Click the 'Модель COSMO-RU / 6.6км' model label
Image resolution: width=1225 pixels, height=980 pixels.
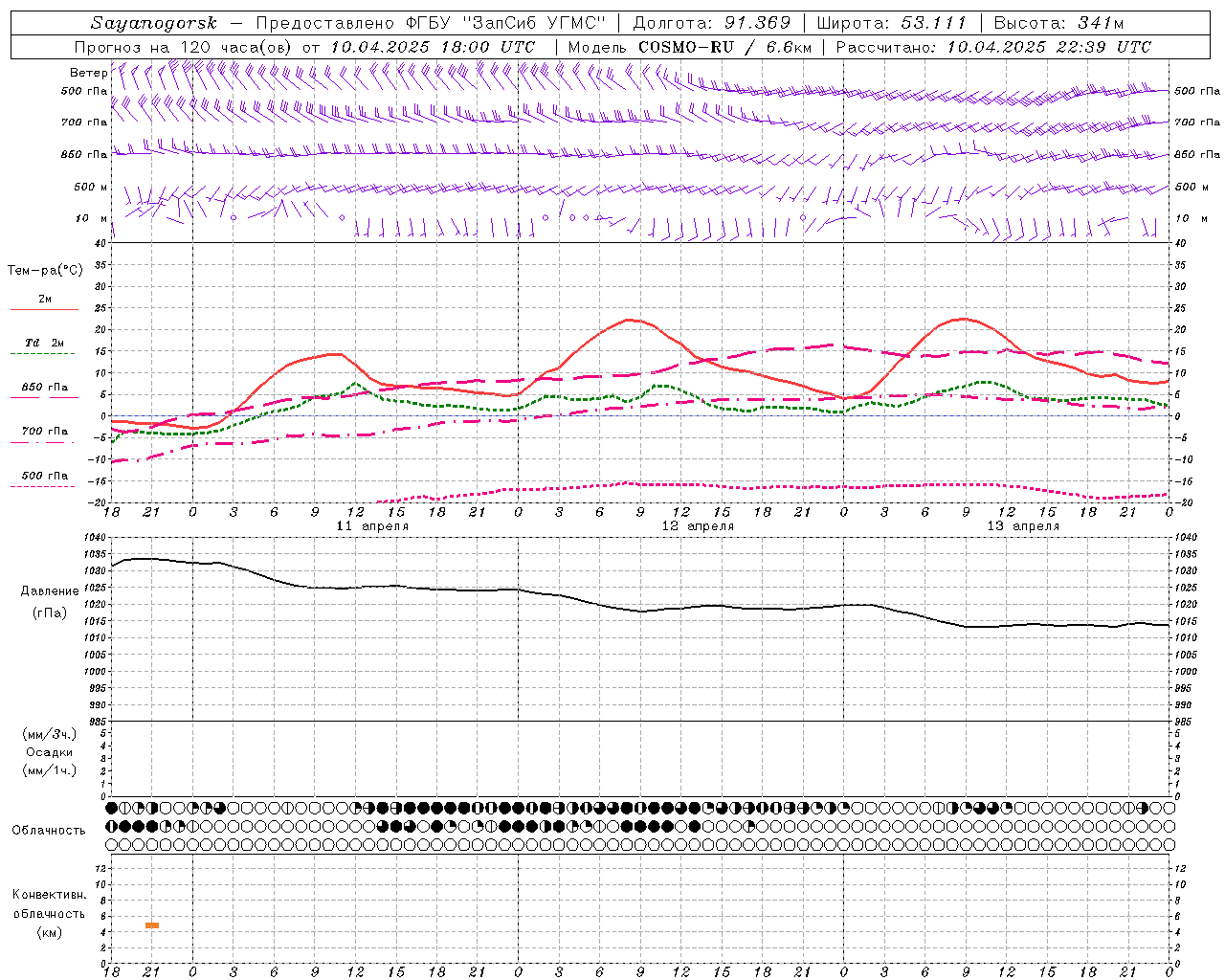tap(690, 47)
